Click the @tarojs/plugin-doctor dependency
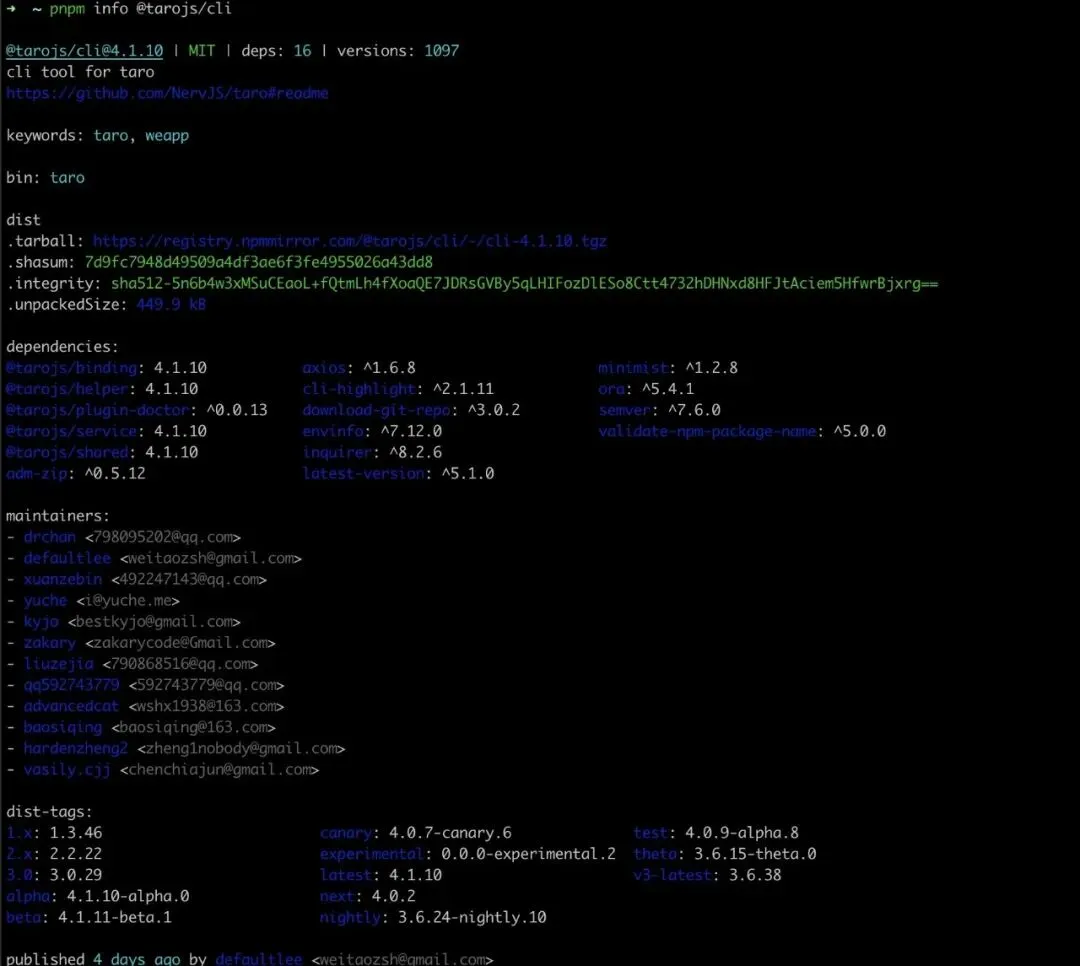The height and width of the screenshot is (966, 1080). tap(98, 411)
